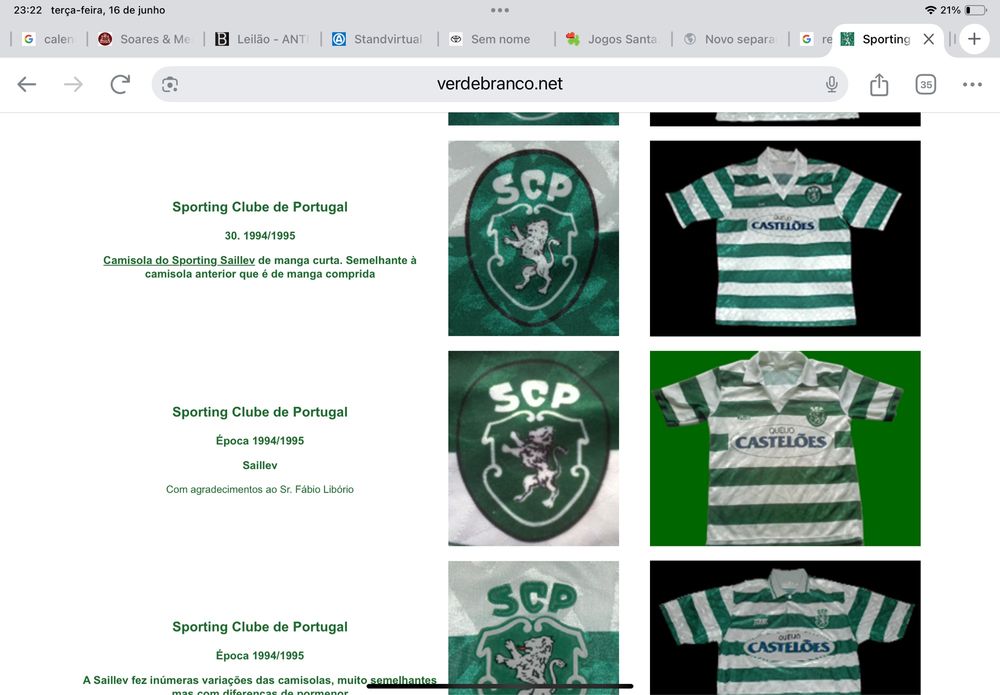This screenshot has height=695, width=1000.
Task: Click the Jogos Santa clover favicon
Action: click(x=573, y=39)
